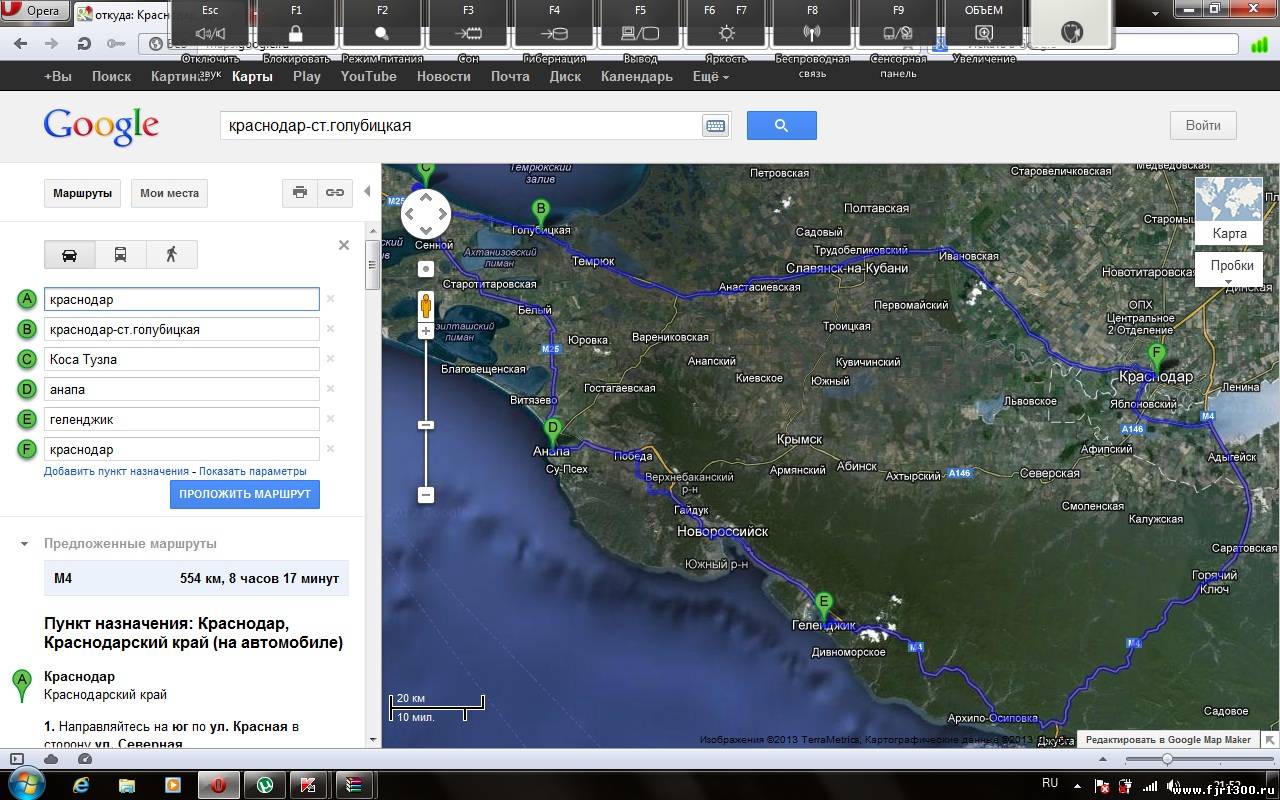
Task: Remove destination E 'геленджик'
Action: (x=331, y=419)
